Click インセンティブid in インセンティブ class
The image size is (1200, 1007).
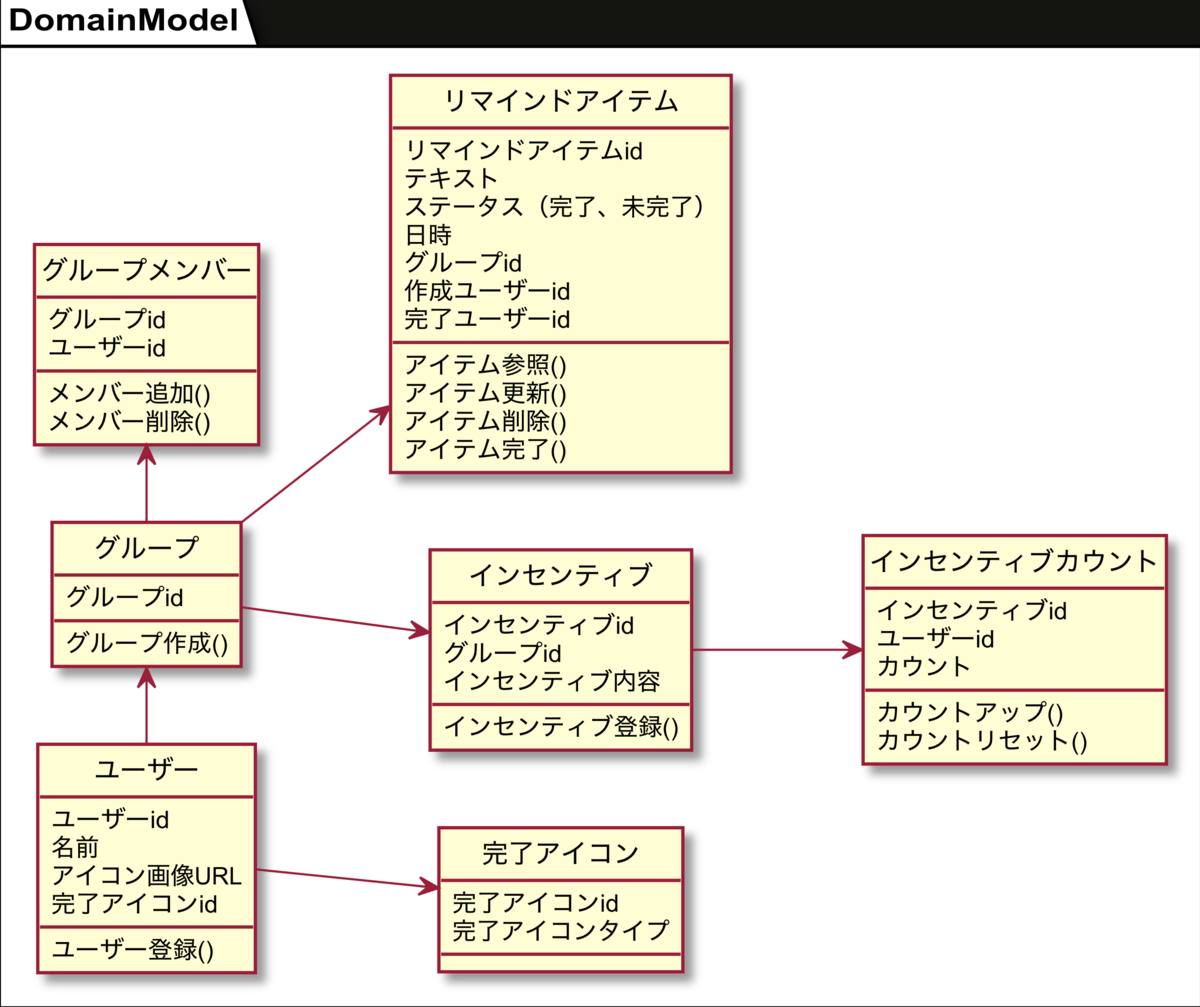click(x=539, y=625)
